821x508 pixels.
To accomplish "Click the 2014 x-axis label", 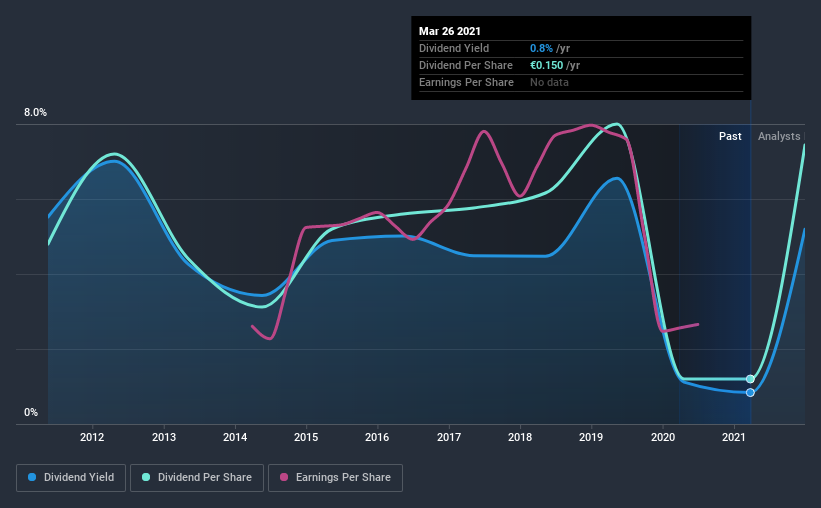I will coord(235,437).
